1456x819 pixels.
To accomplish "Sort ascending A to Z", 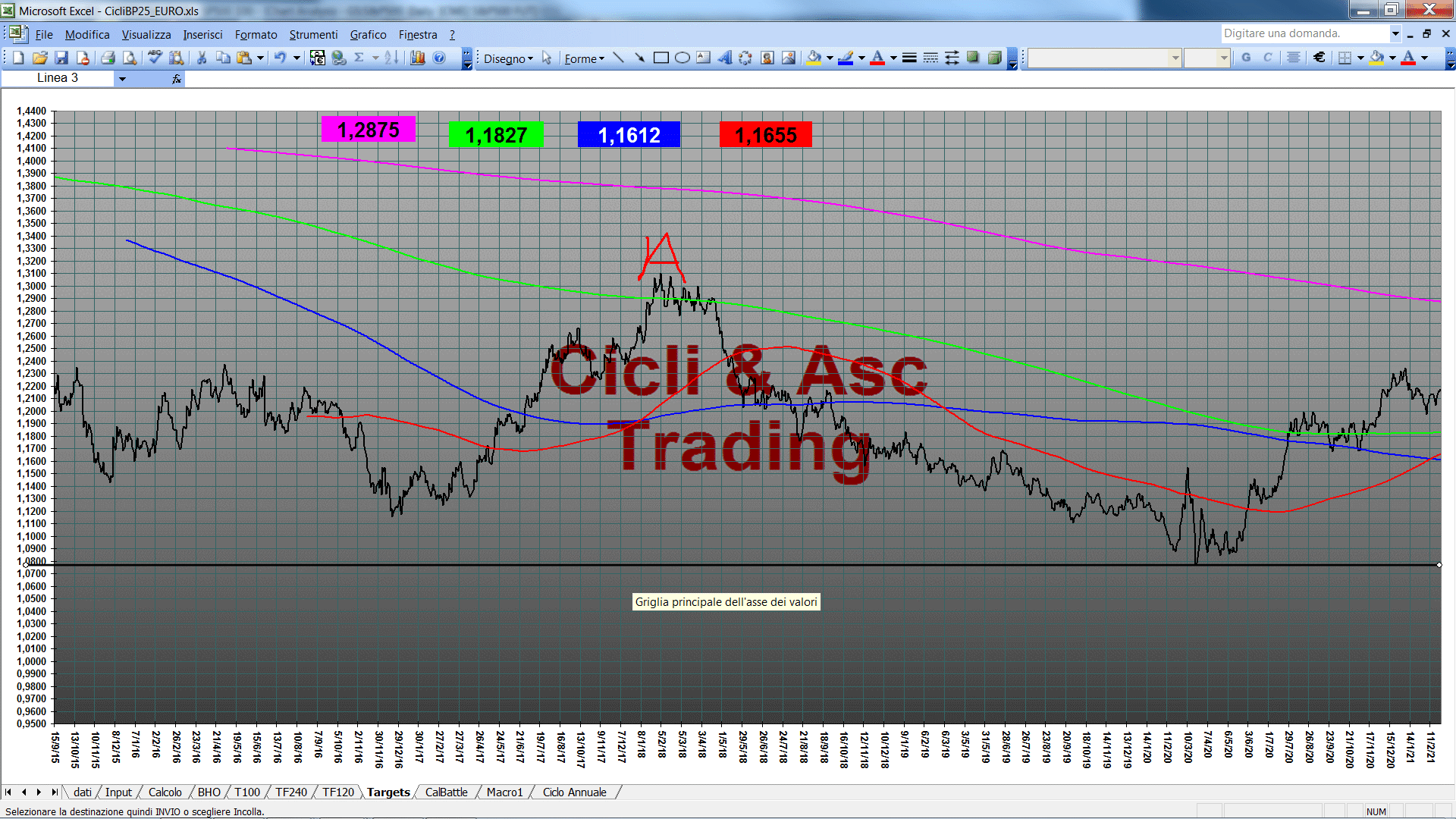I will [x=391, y=58].
